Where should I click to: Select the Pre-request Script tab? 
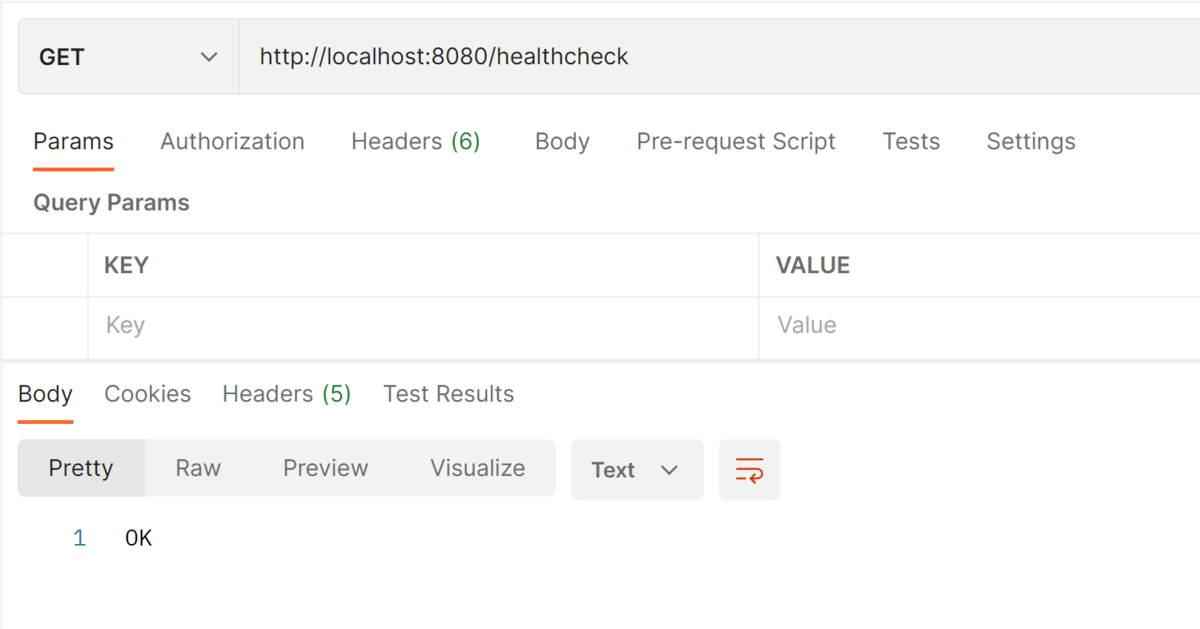tap(735, 141)
